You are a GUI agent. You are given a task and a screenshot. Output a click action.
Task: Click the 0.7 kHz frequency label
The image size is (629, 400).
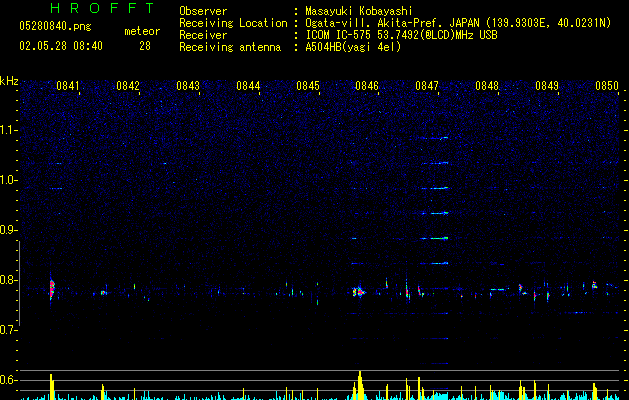pyautogui.click(x=9, y=330)
